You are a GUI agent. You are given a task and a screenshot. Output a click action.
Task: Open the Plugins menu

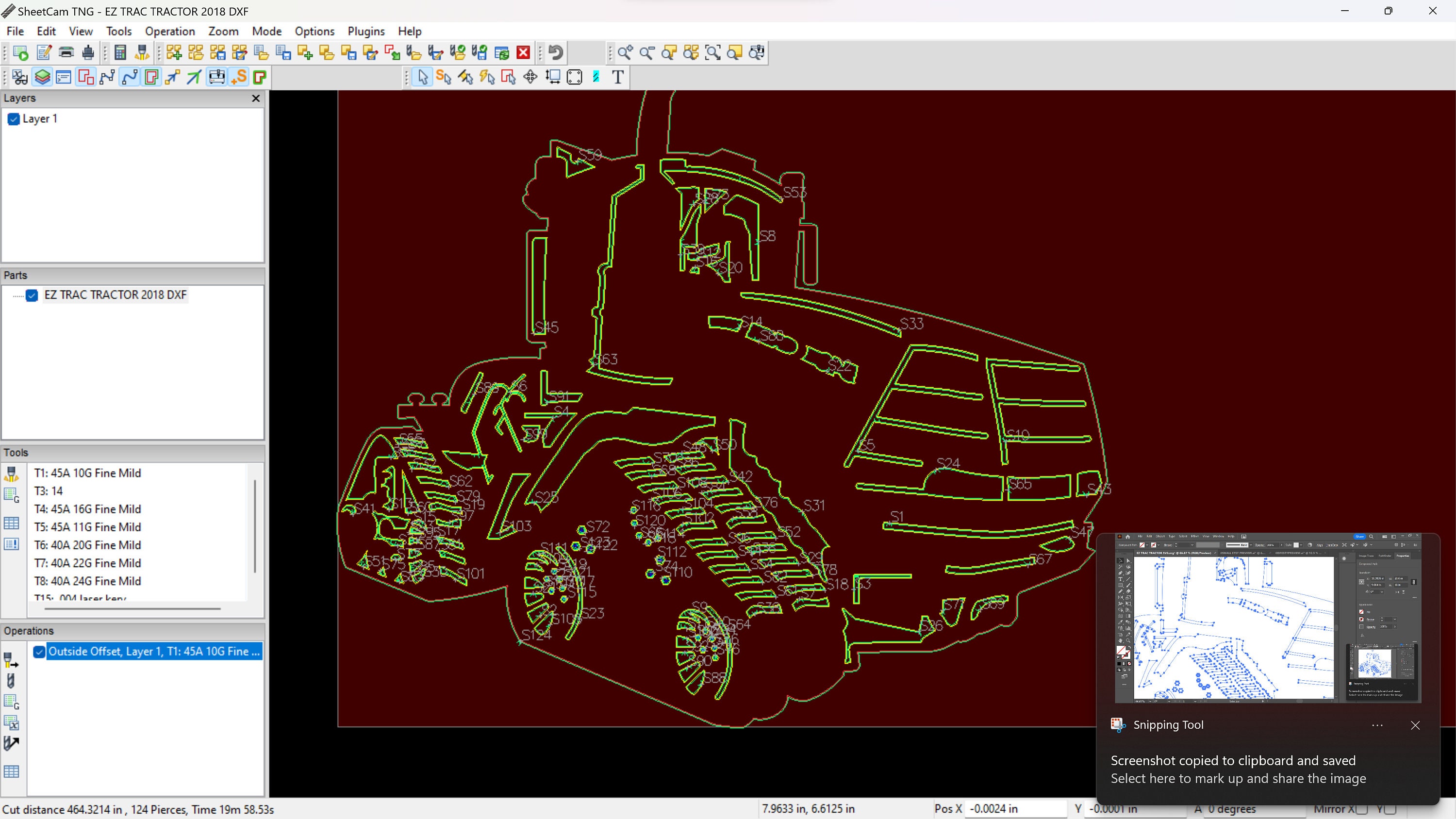[365, 31]
